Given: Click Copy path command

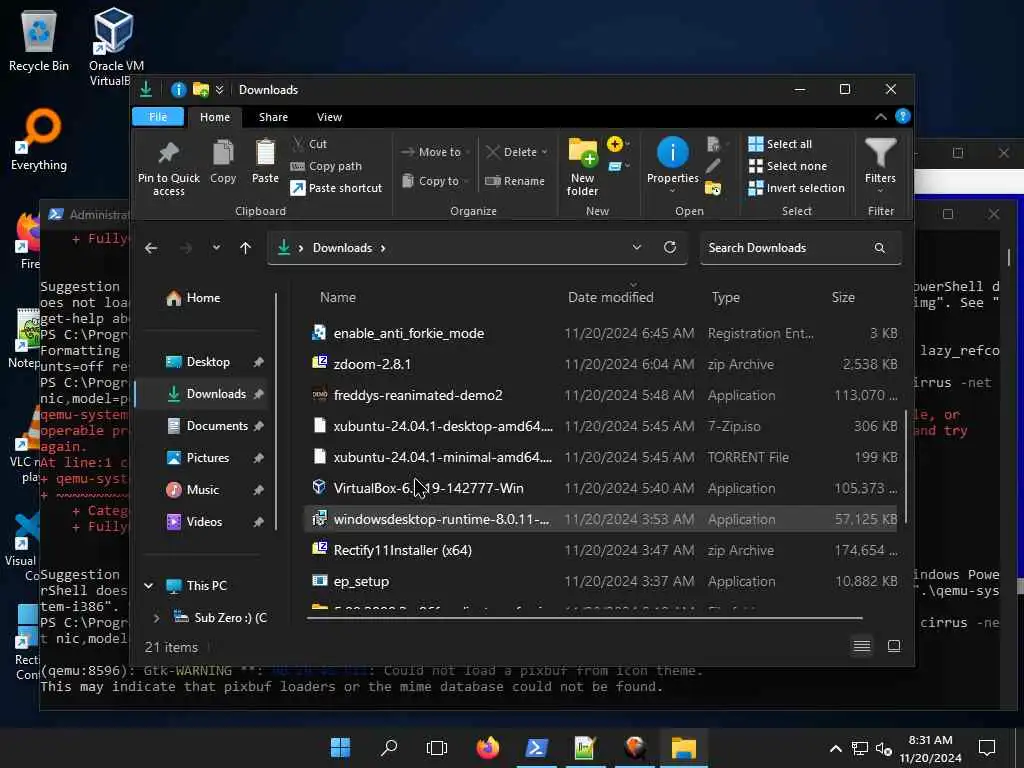Looking at the screenshot, I should (x=326, y=166).
